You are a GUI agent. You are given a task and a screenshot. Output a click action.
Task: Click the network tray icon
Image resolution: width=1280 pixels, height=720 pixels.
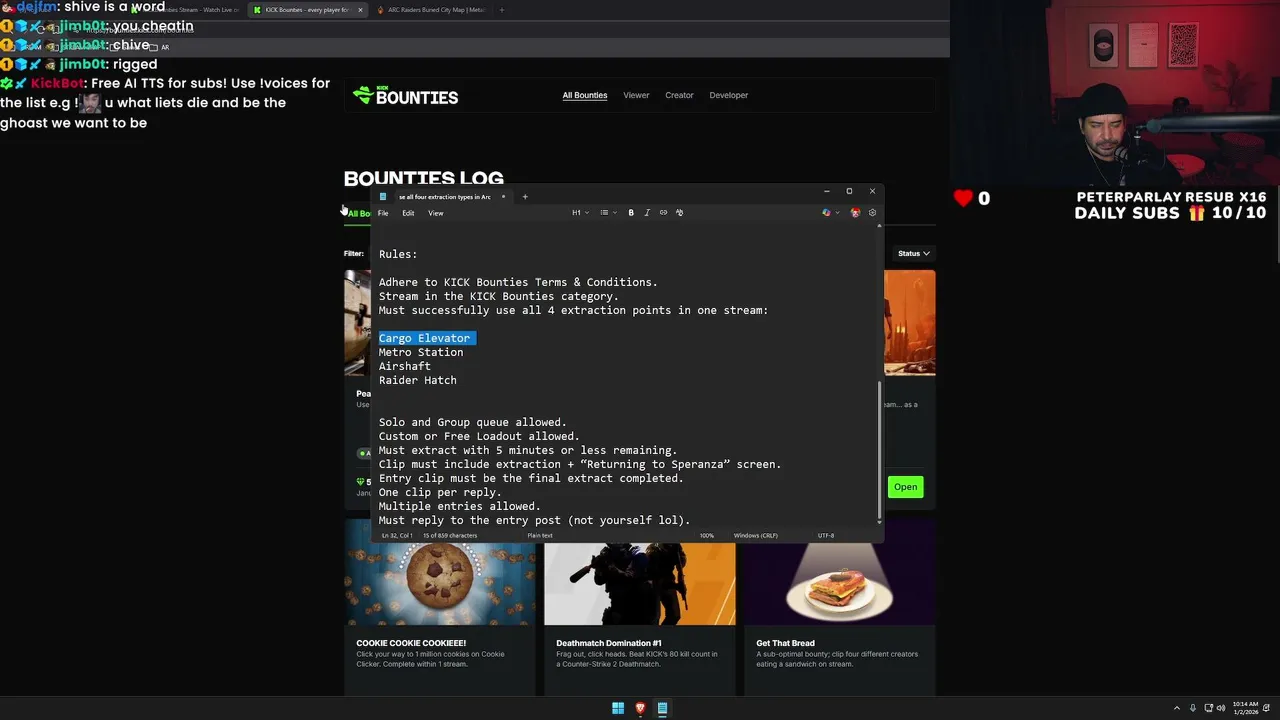1208,708
